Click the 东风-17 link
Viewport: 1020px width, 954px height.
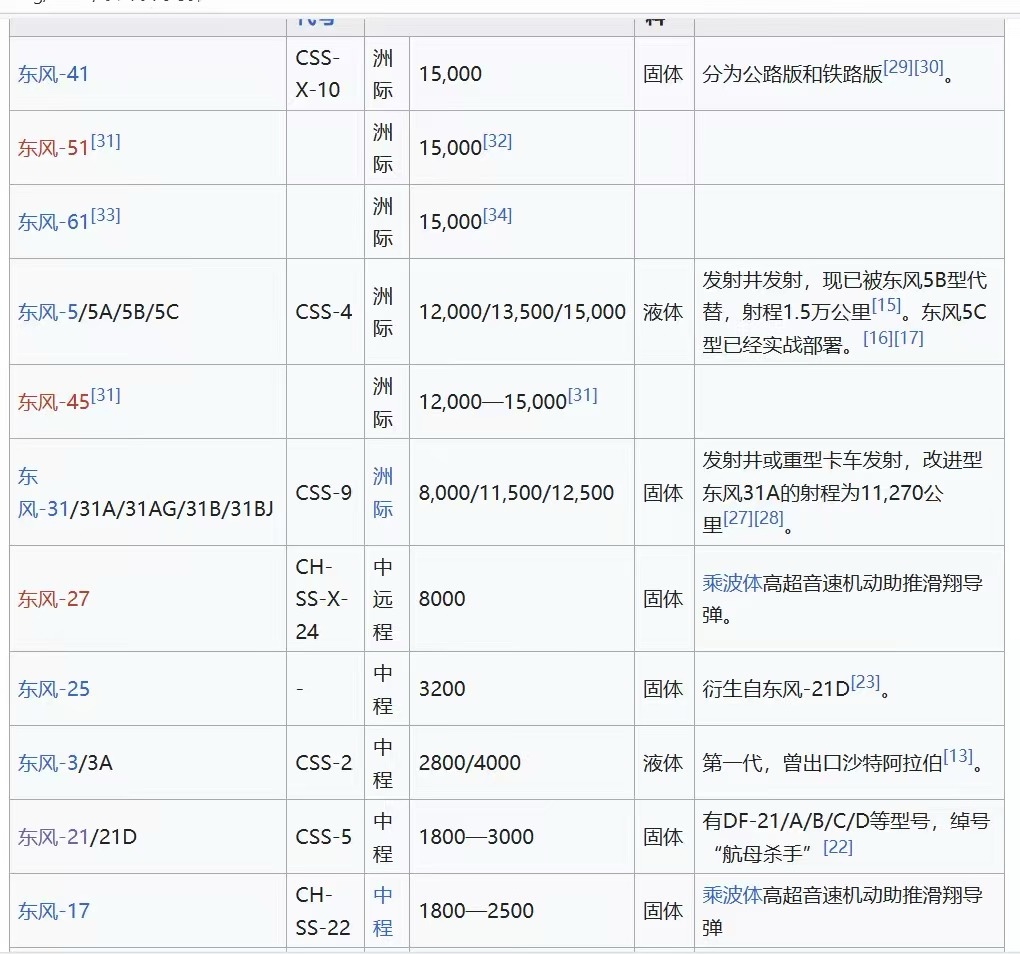point(53,911)
